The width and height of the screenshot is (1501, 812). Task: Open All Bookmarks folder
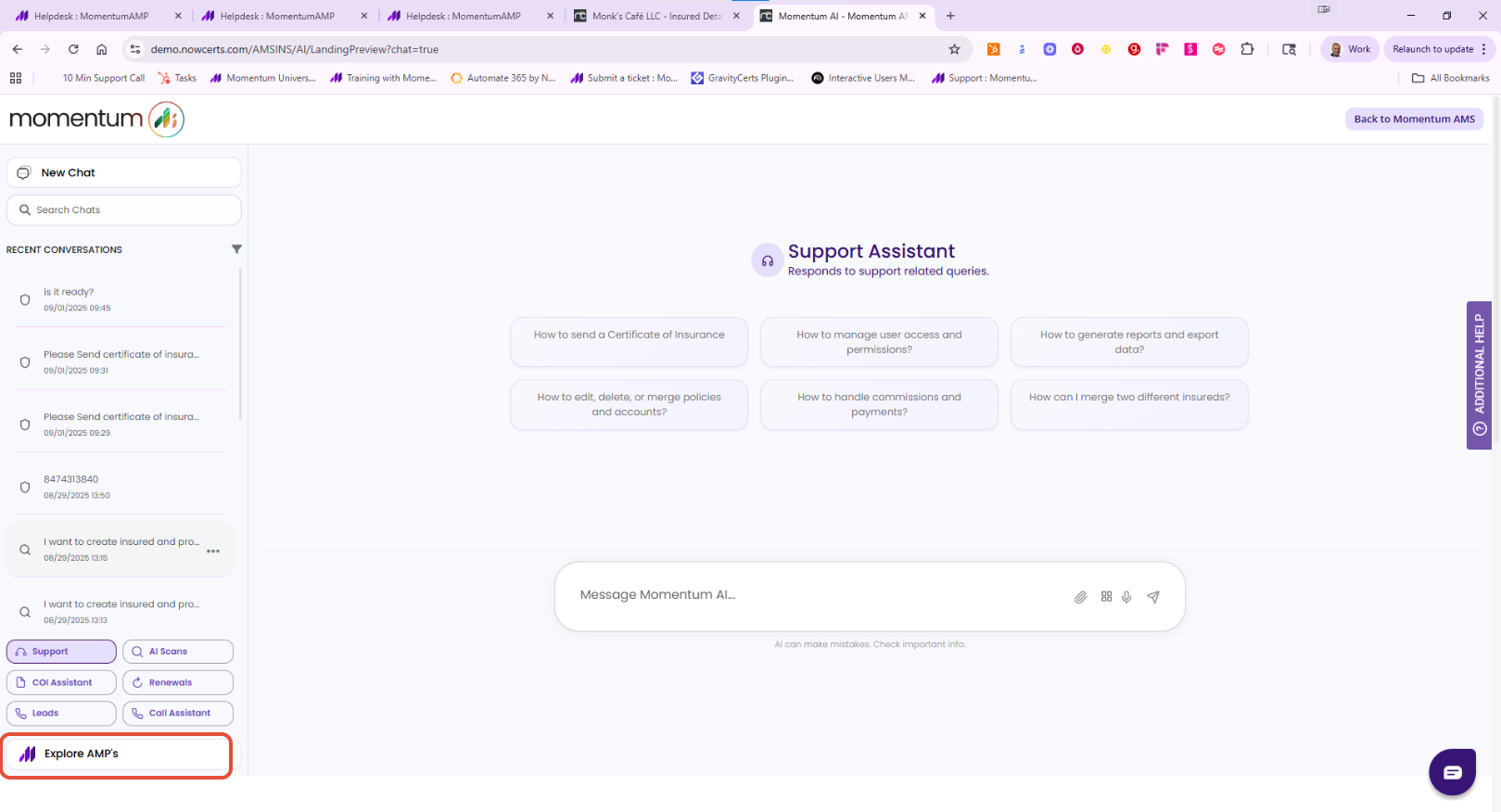(1450, 78)
